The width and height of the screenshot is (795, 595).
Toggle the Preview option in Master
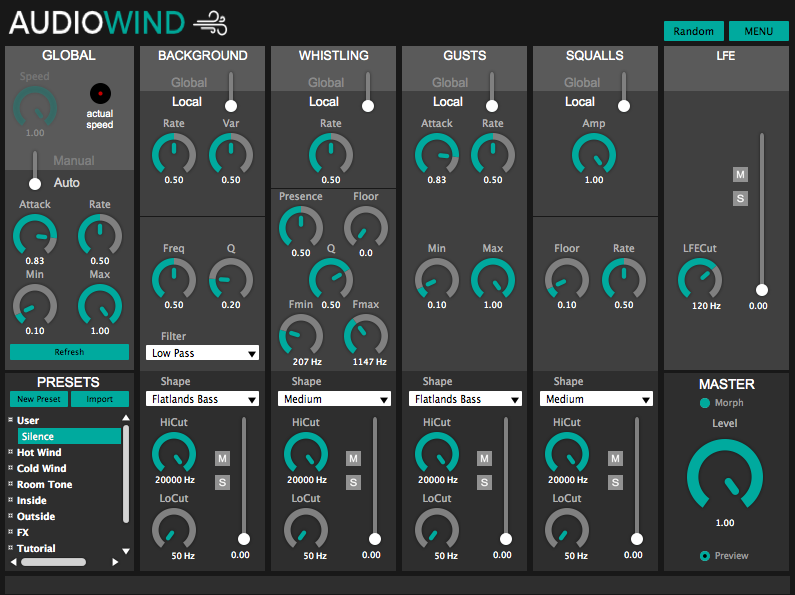(x=705, y=556)
